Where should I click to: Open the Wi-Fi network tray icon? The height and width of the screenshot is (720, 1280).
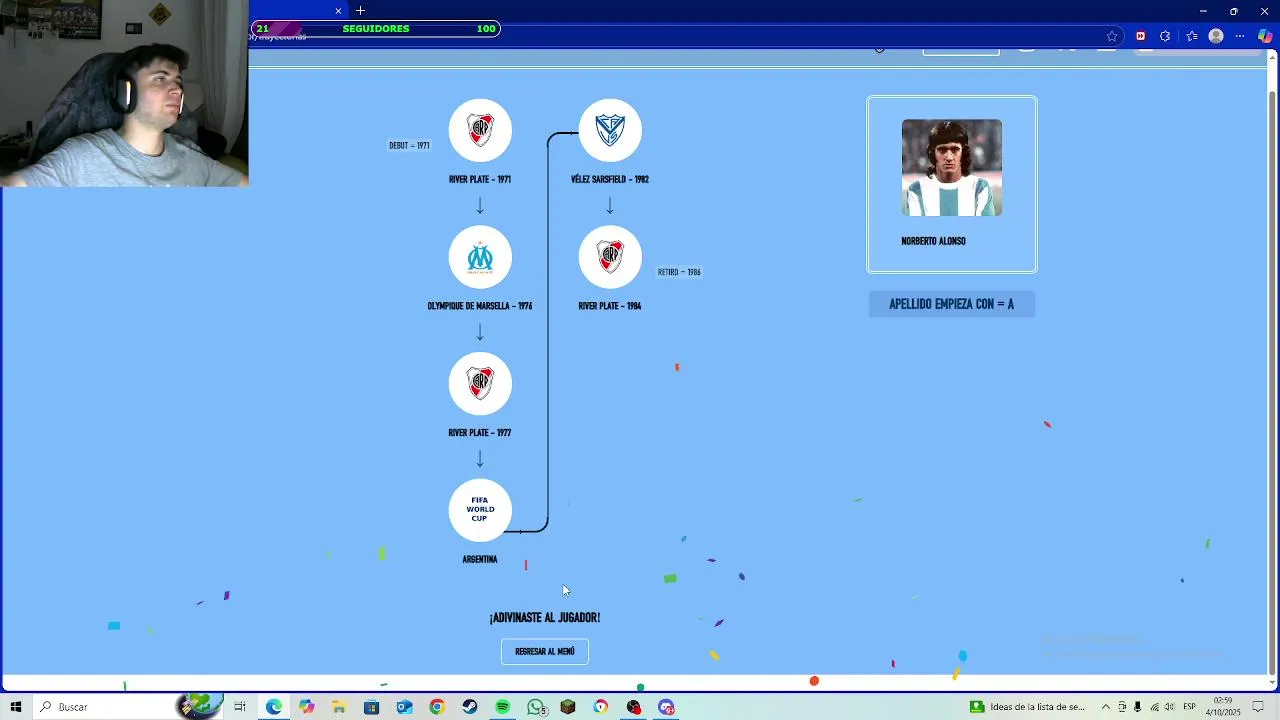click(x=1153, y=707)
